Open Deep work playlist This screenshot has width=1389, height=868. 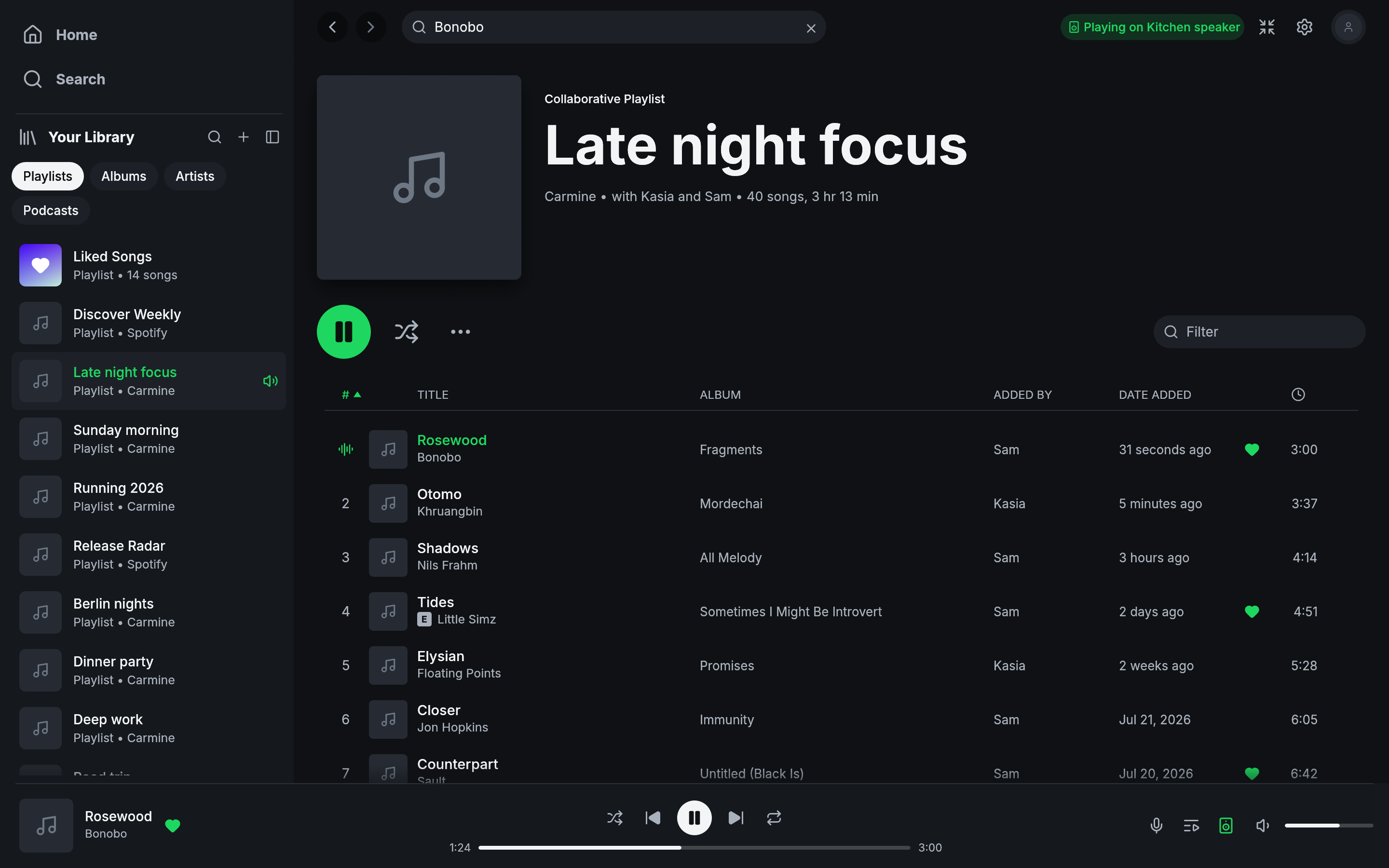tap(149, 729)
